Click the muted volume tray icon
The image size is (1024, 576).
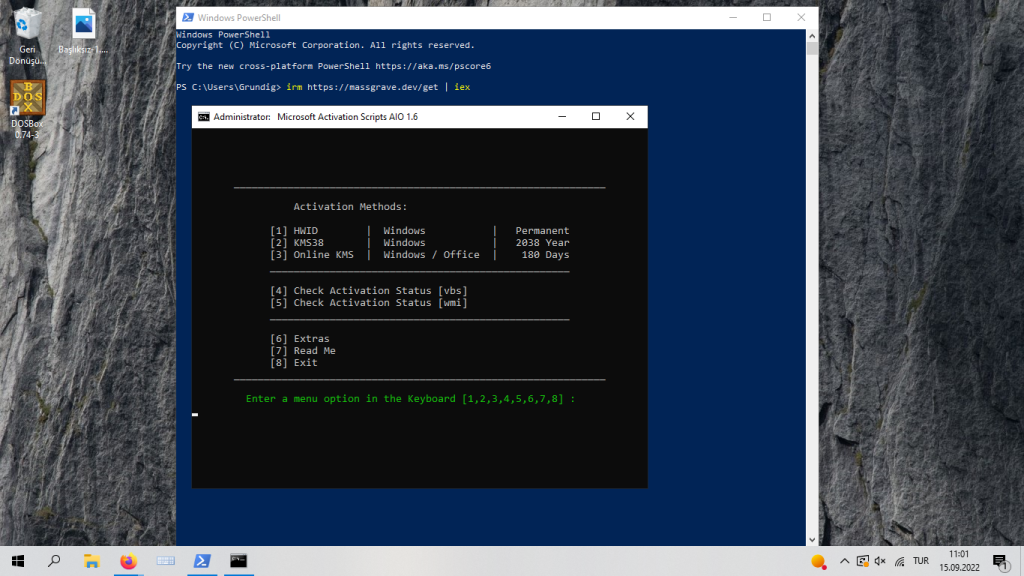click(880, 561)
